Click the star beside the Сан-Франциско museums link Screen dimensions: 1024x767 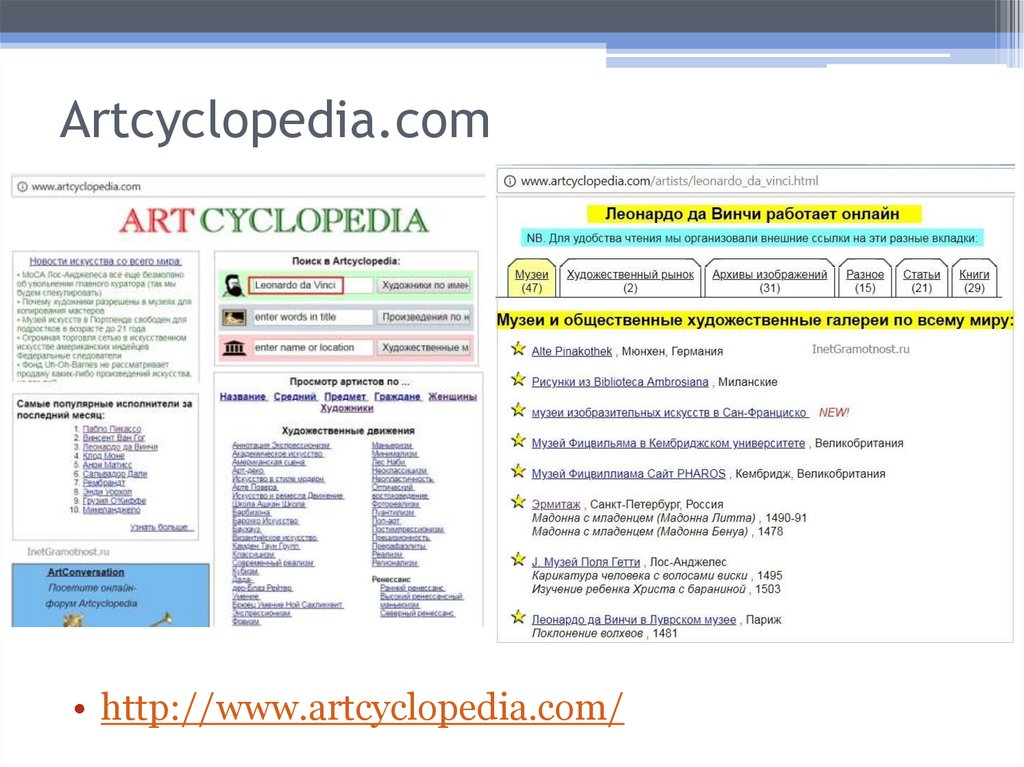pos(518,410)
